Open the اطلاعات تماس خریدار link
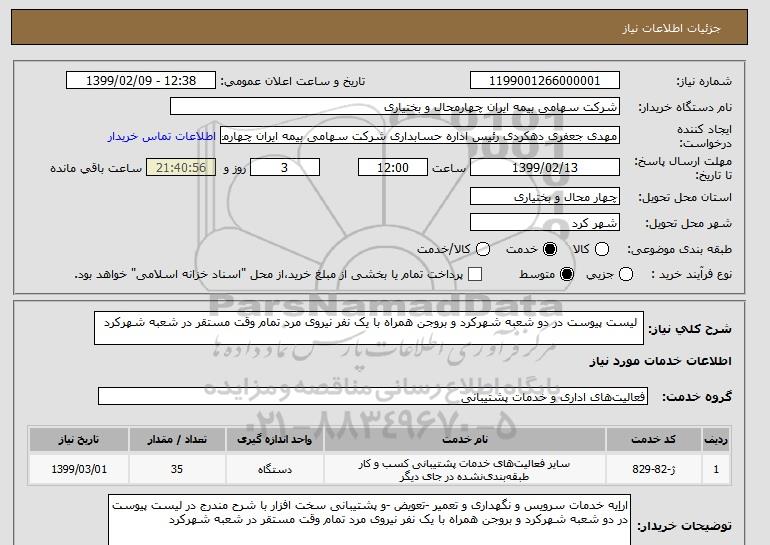This screenshot has height=545, width=770. pos(162,136)
